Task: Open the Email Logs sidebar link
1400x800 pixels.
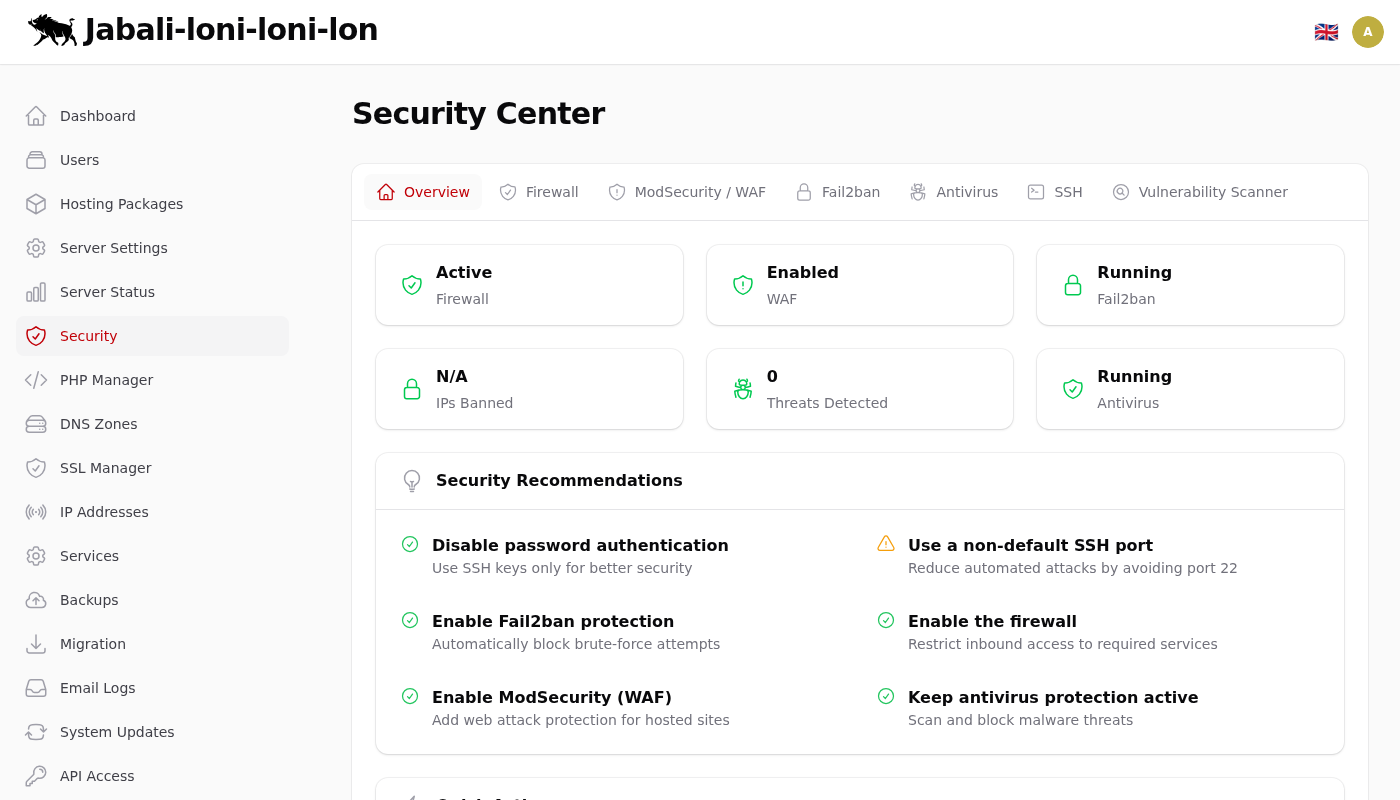Action: pyautogui.click(x=97, y=688)
